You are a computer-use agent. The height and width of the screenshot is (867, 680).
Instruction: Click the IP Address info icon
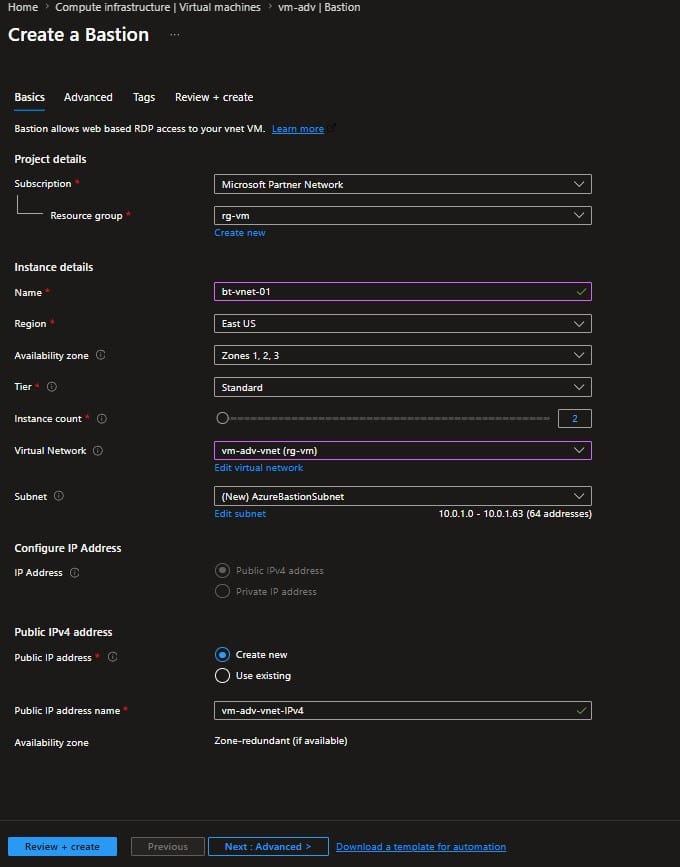[x=76, y=573]
